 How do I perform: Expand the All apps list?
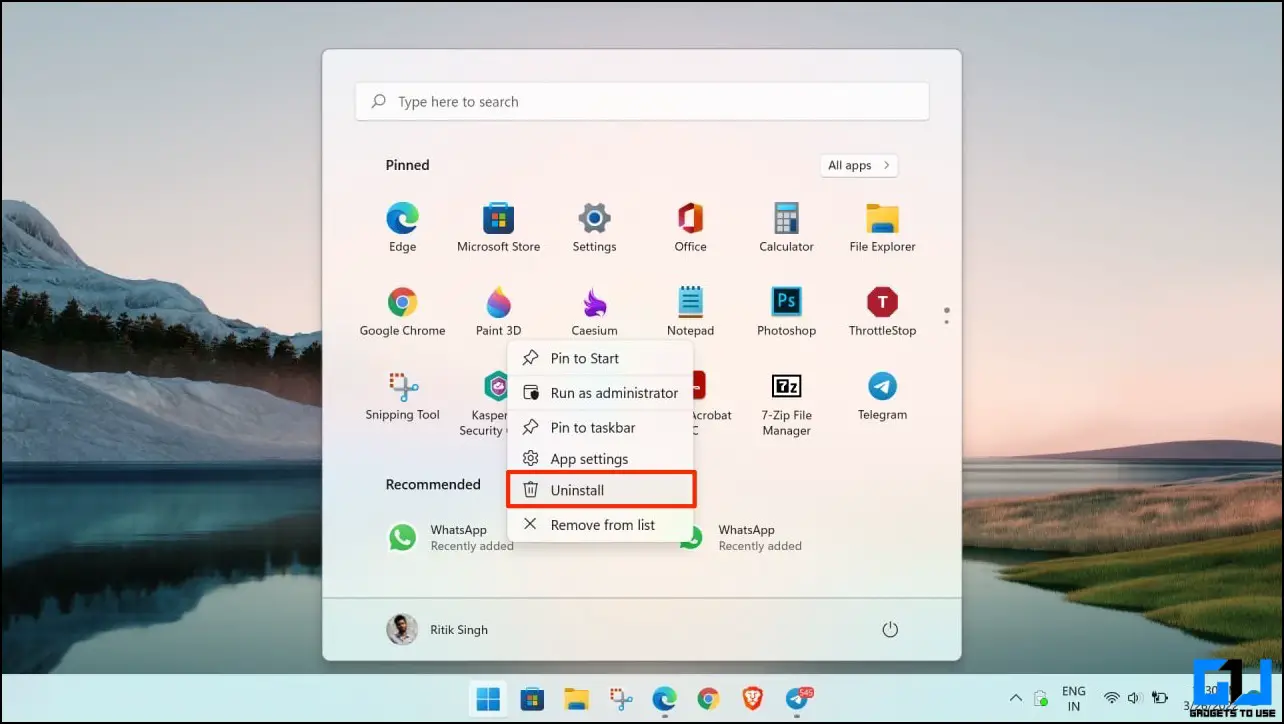pos(858,166)
